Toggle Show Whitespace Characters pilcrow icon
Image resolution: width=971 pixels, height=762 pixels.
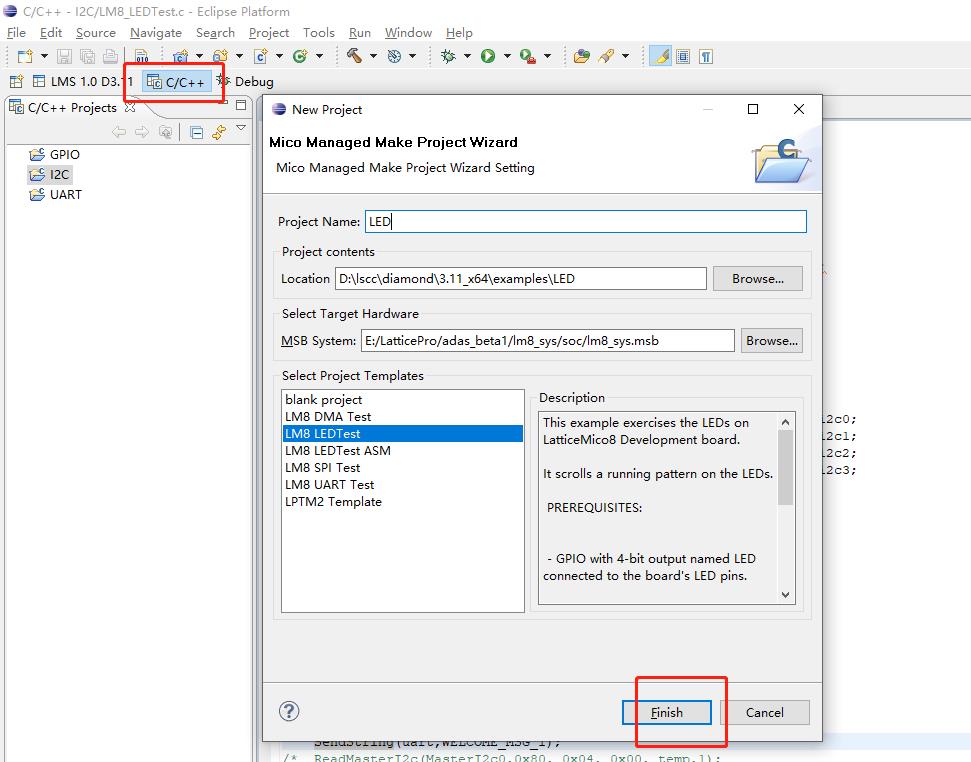pyautogui.click(x=706, y=56)
